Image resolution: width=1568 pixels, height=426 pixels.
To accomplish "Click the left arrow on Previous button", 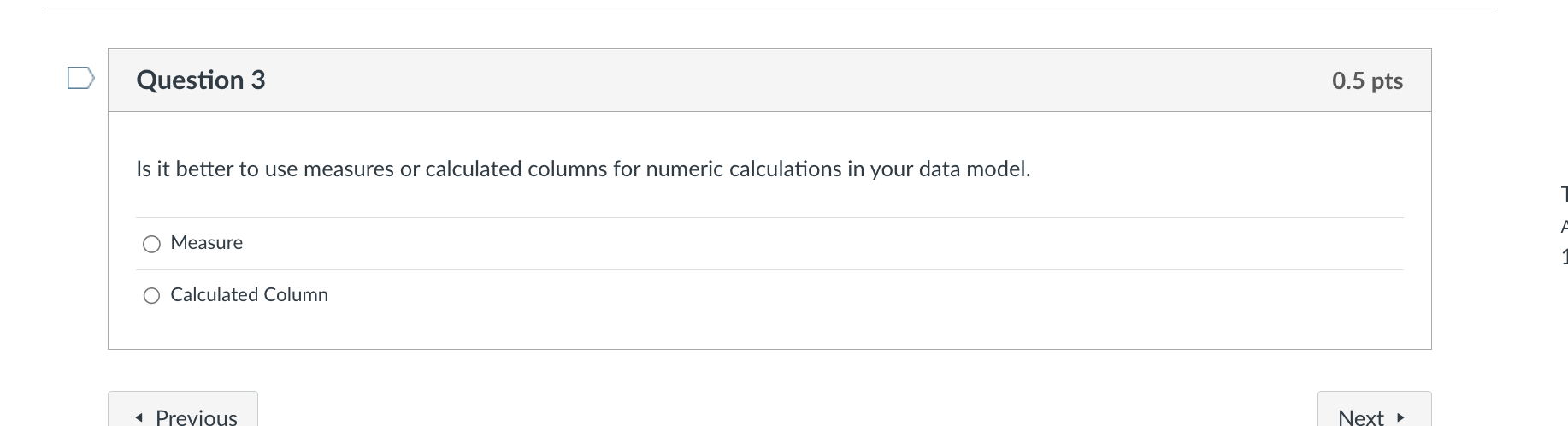I will (139, 417).
